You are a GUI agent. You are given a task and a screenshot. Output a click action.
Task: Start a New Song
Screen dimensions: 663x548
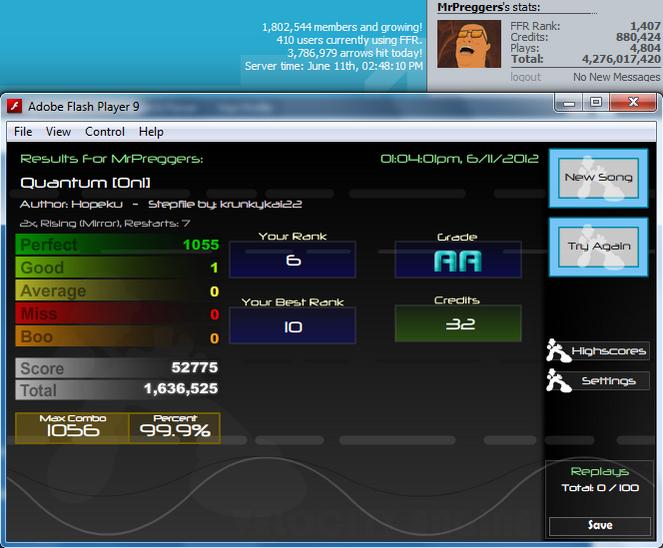point(598,178)
